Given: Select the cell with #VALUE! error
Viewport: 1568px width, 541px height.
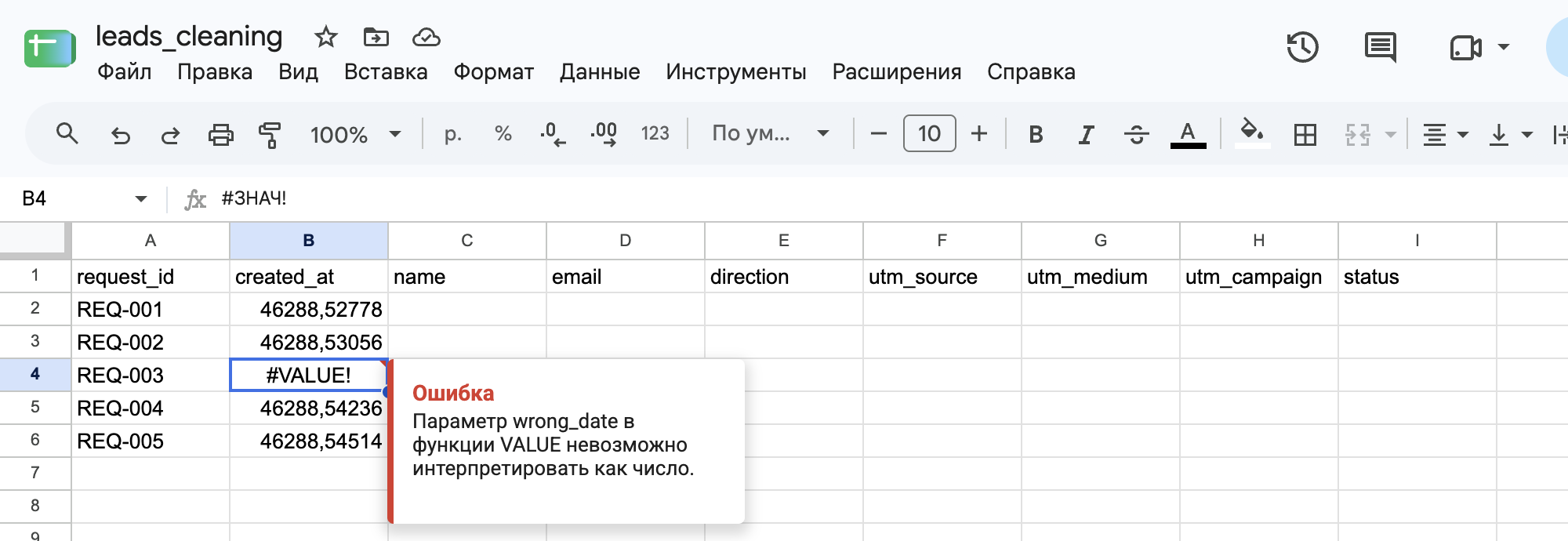Looking at the screenshot, I should 309,375.
